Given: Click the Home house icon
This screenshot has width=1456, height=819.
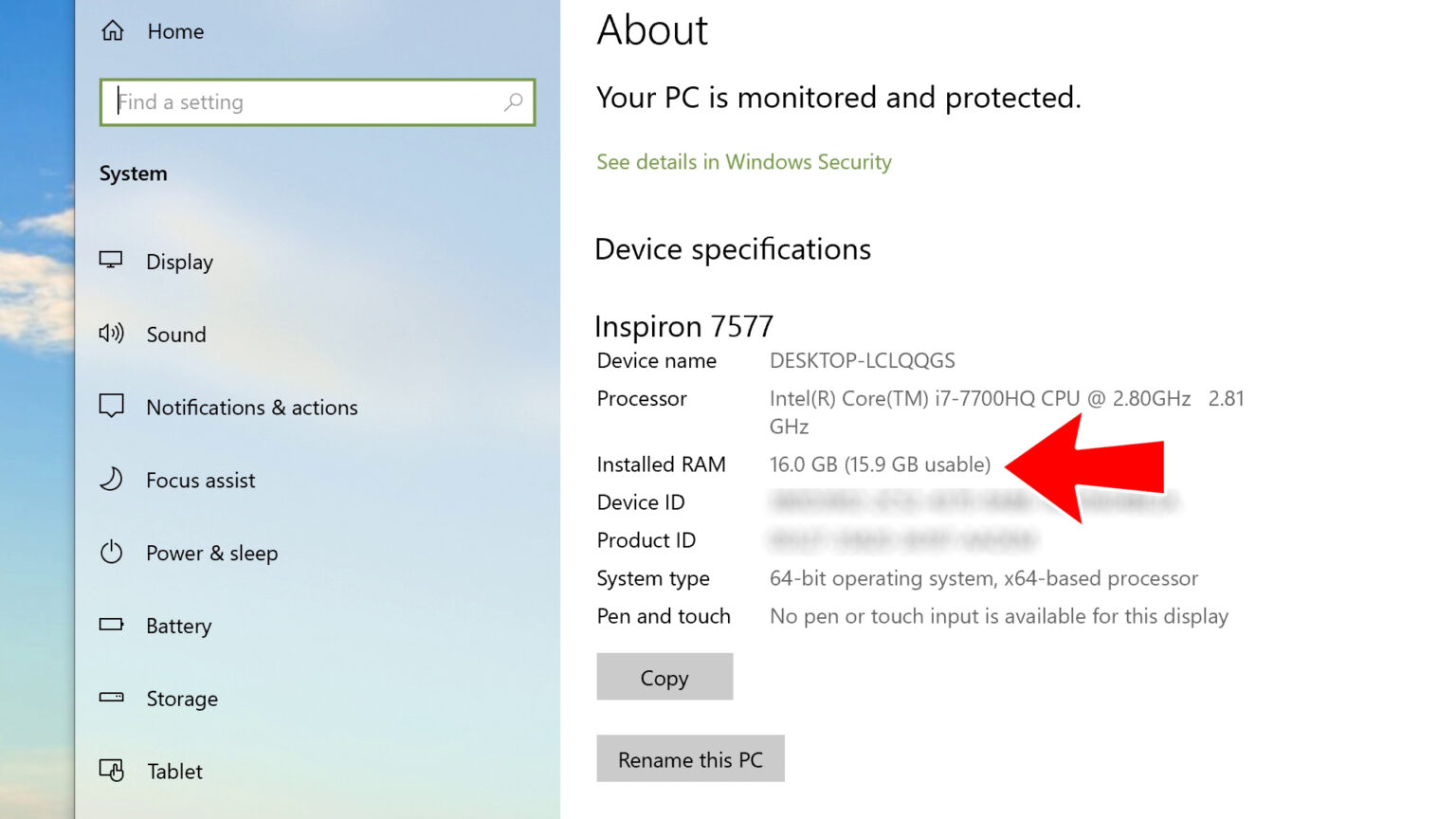Looking at the screenshot, I should (112, 30).
